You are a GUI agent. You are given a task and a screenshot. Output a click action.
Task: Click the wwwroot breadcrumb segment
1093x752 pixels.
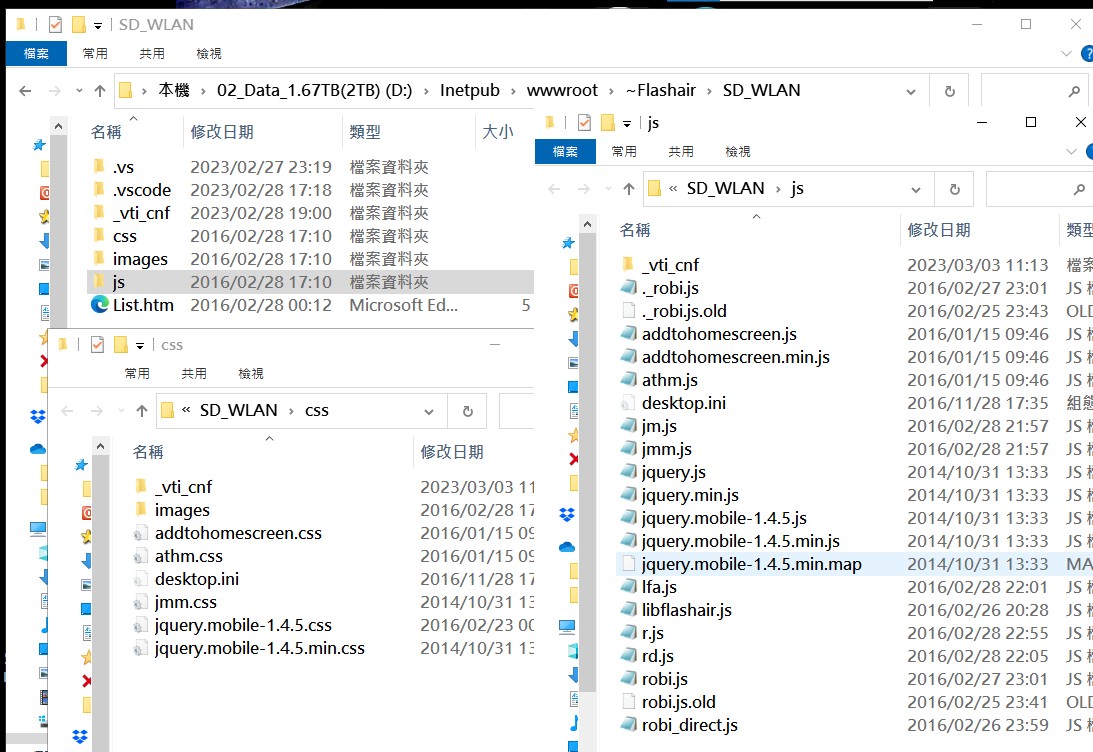point(562,91)
